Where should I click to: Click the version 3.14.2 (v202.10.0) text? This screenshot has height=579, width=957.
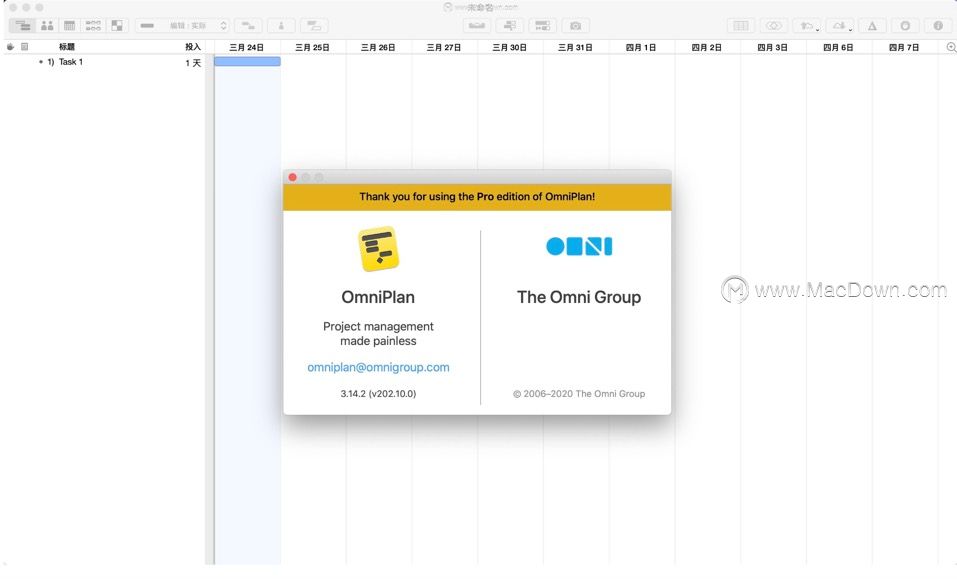point(378,394)
